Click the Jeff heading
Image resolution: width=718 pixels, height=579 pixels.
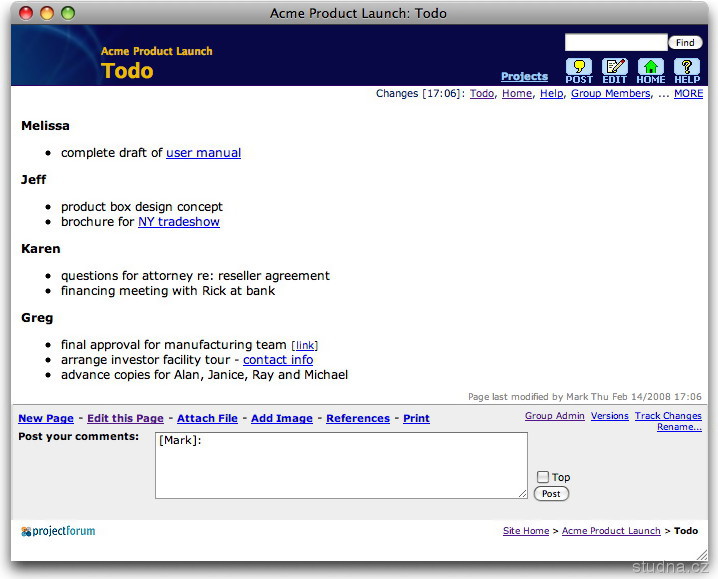point(33,180)
